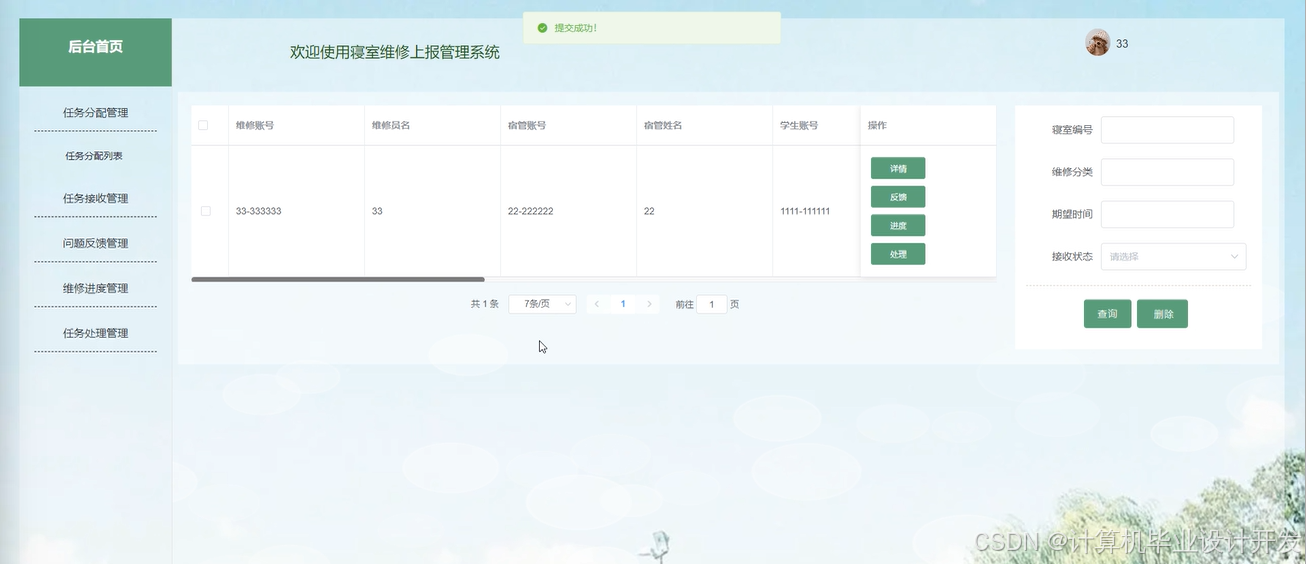Focus the 寝室编号 input field
This screenshot has width=1306, height=564.
pos(1167,130)
